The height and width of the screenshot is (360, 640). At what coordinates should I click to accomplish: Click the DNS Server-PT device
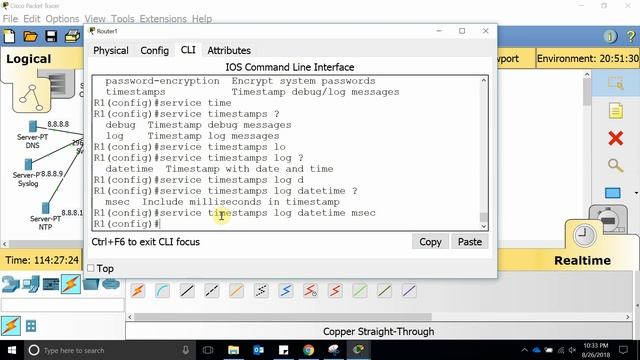coord(33,127)
